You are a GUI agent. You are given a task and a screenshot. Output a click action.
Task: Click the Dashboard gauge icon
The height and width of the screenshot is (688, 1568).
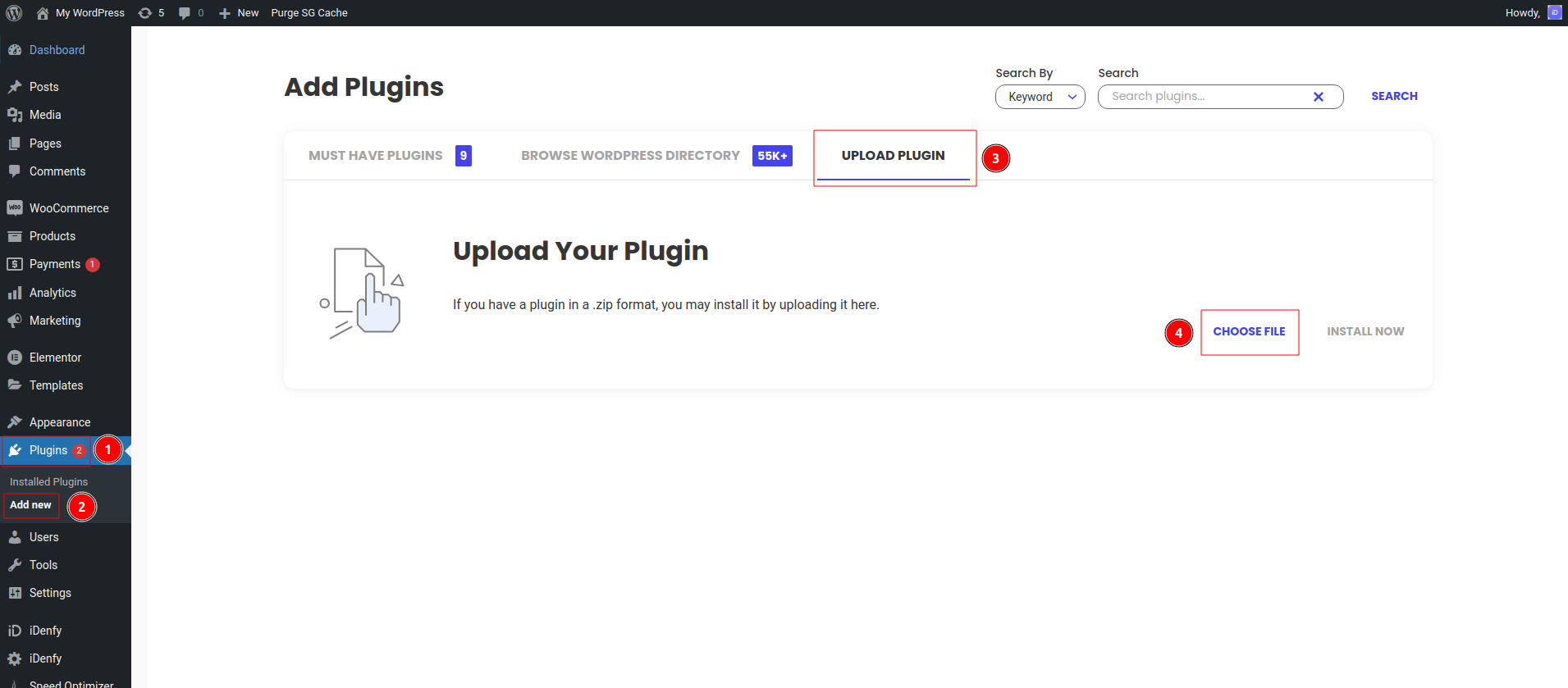pyautogui.click(x=15, y=50)
